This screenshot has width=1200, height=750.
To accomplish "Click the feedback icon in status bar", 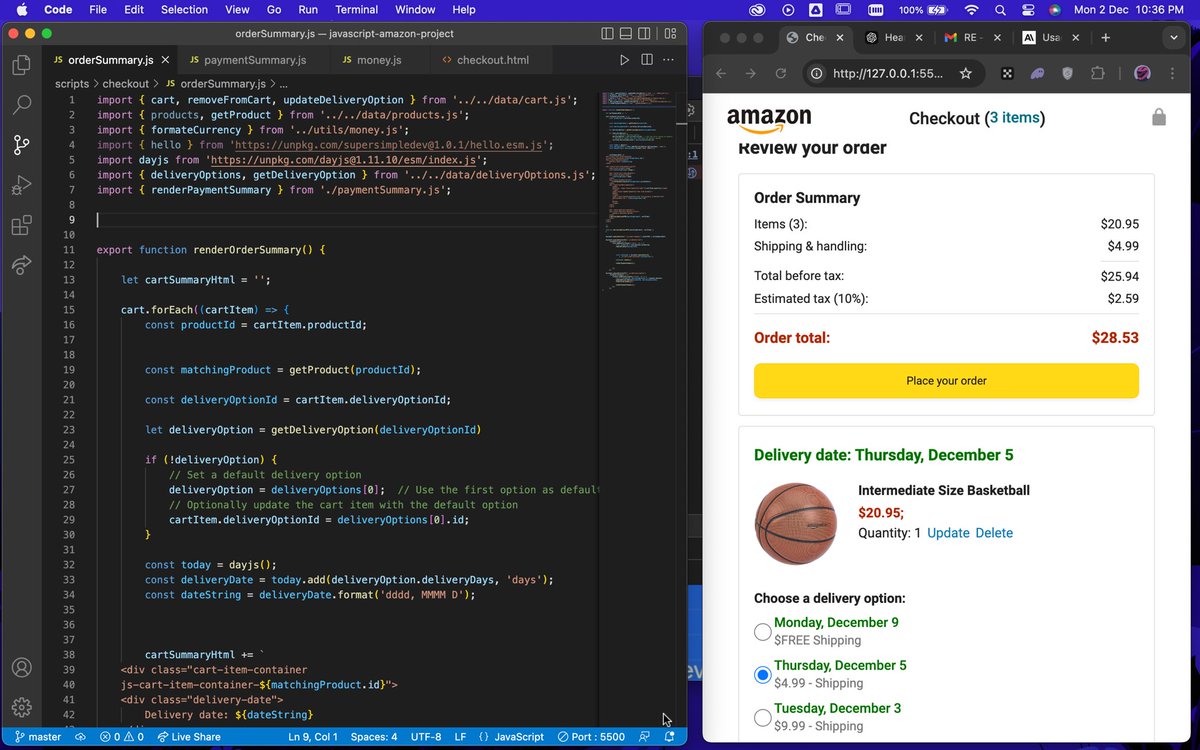I will 645,737.
